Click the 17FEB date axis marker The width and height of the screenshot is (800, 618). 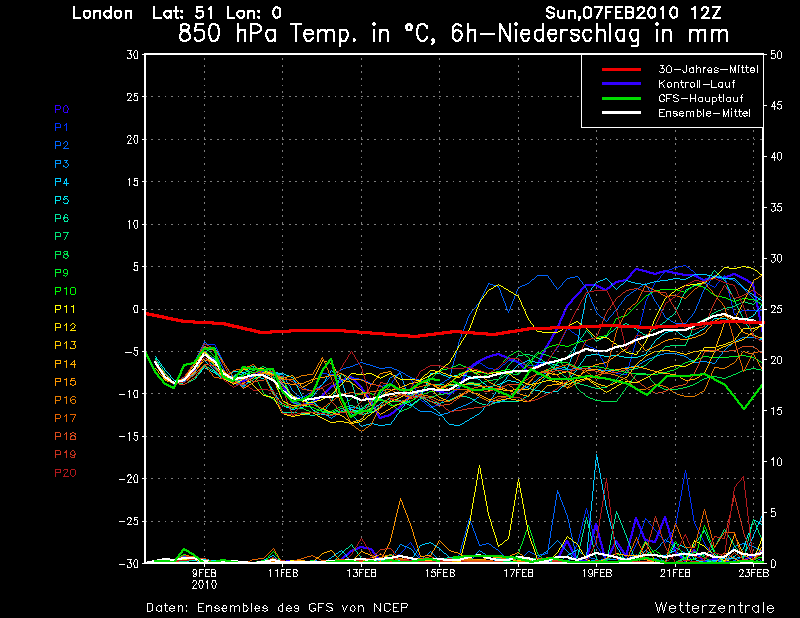518,573
